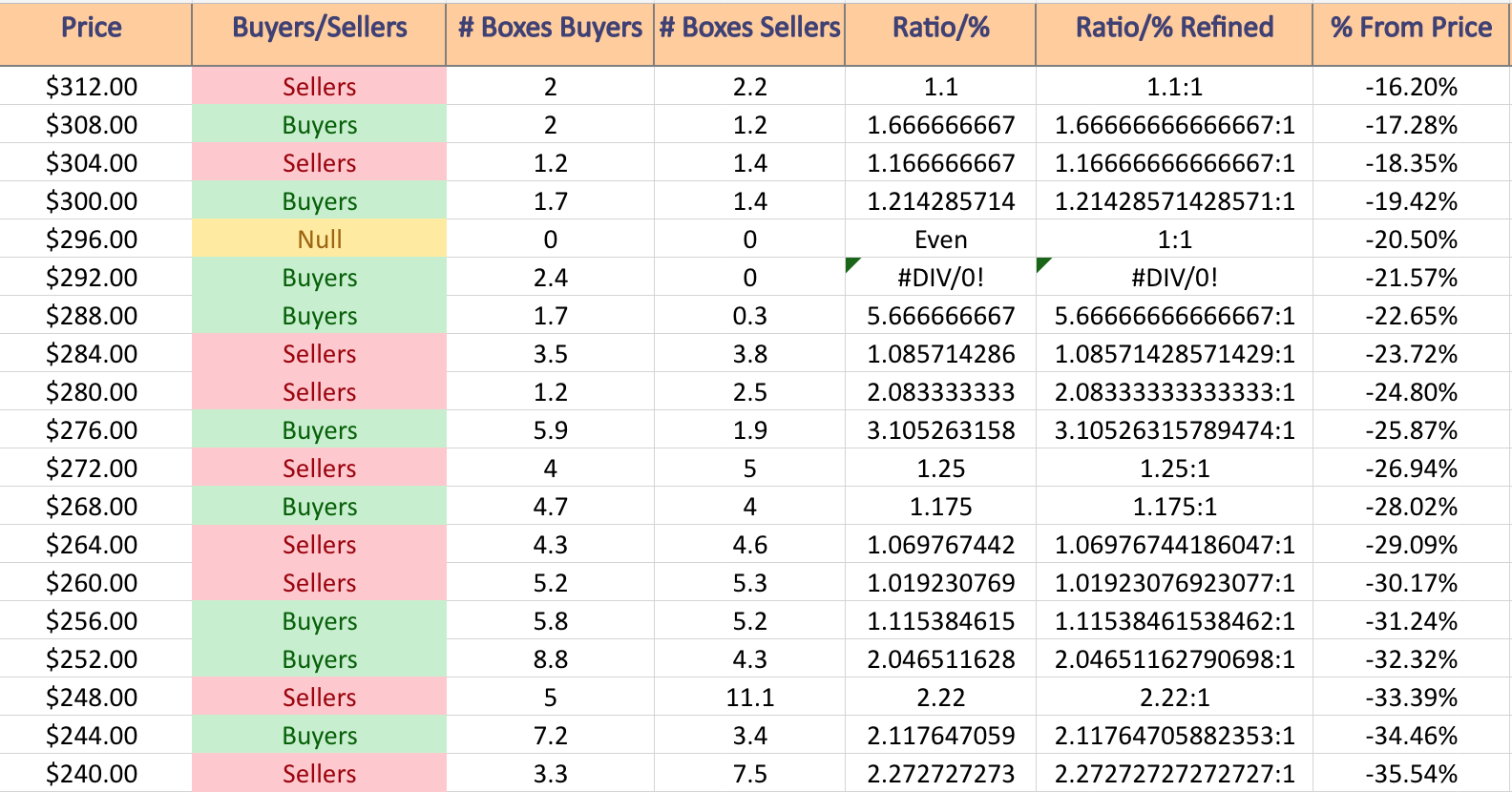Image resolution: width=1512 pixels, height=792 pixels.
Task: Select the Buyers cell in the $256.00 row
Action: [x=319, y=621]
